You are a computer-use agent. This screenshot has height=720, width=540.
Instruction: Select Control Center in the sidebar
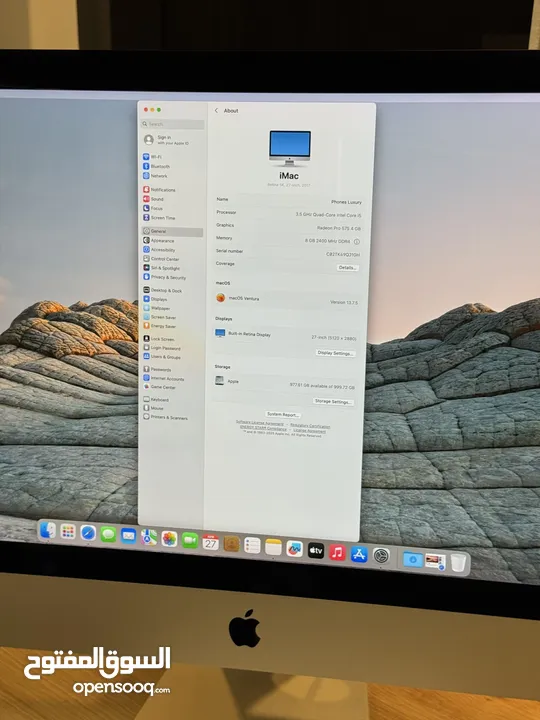coord(161,259)
